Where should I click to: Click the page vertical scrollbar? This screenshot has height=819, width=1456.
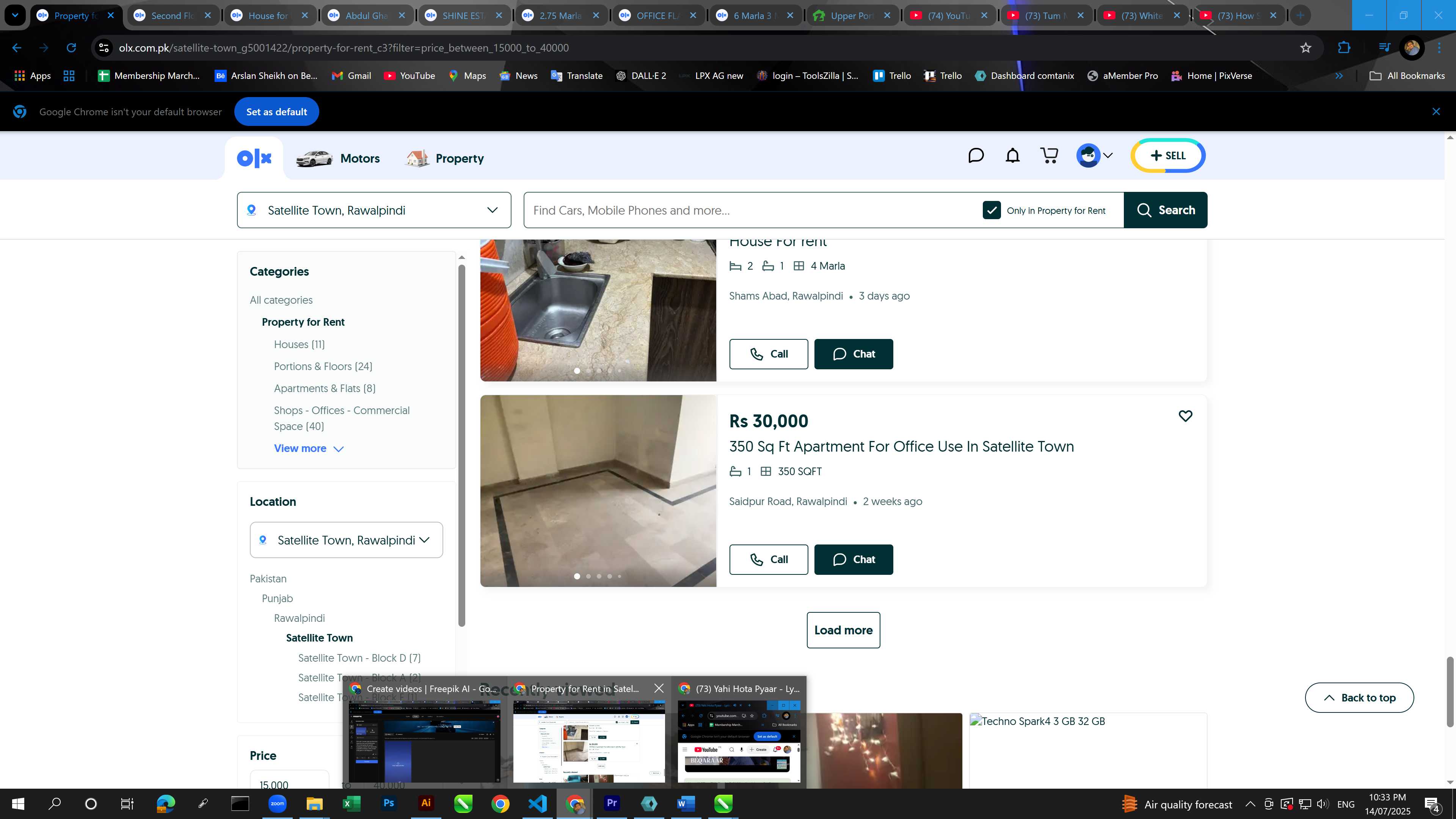1450,691
